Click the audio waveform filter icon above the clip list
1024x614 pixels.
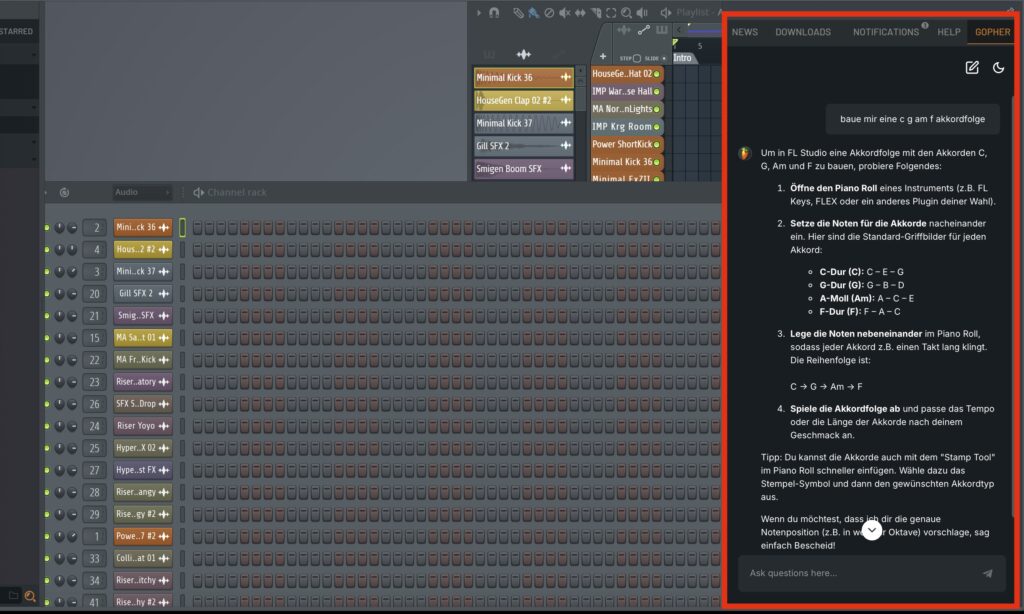click(524, 54)
